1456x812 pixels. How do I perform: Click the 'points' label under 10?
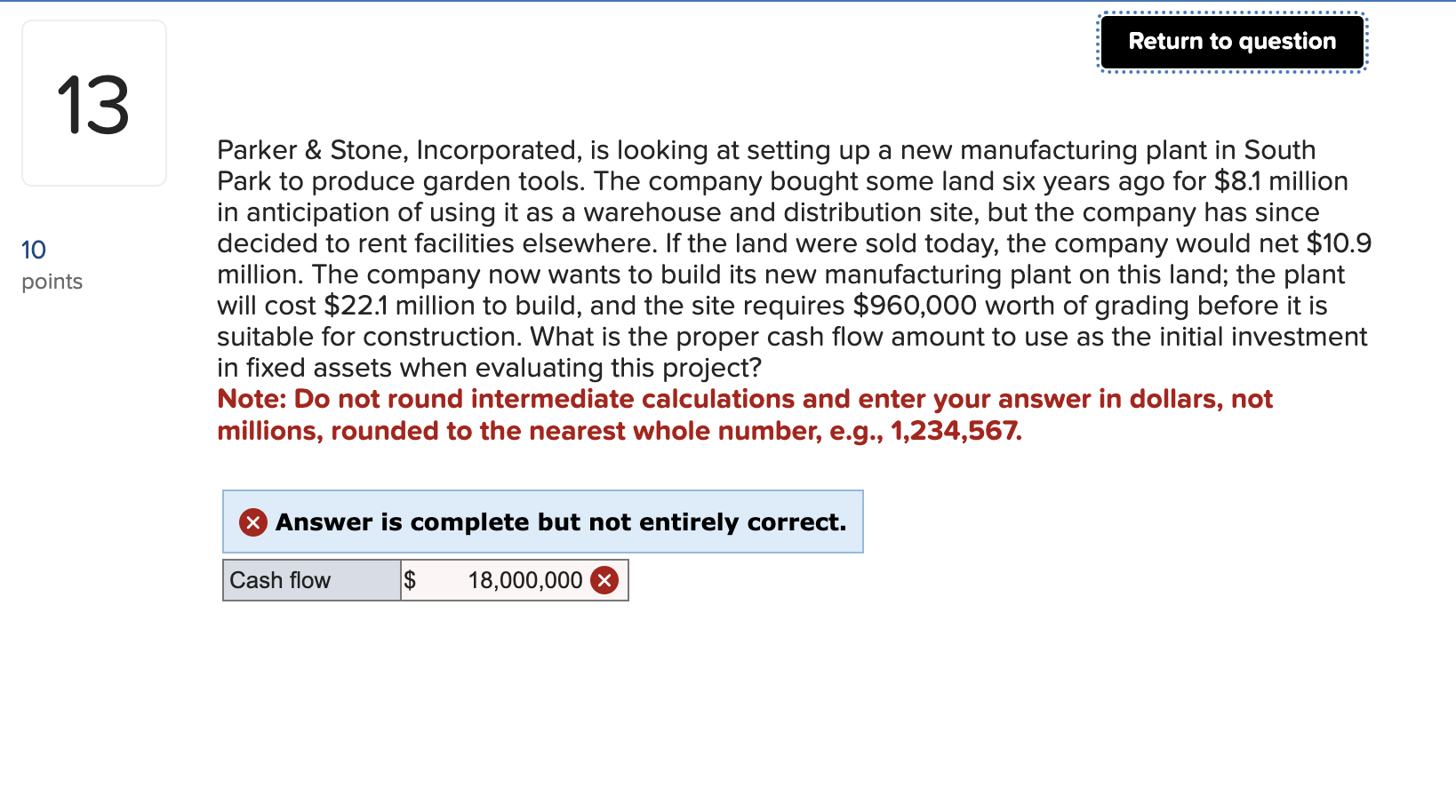pyautogui.click(x=52, y=282)
